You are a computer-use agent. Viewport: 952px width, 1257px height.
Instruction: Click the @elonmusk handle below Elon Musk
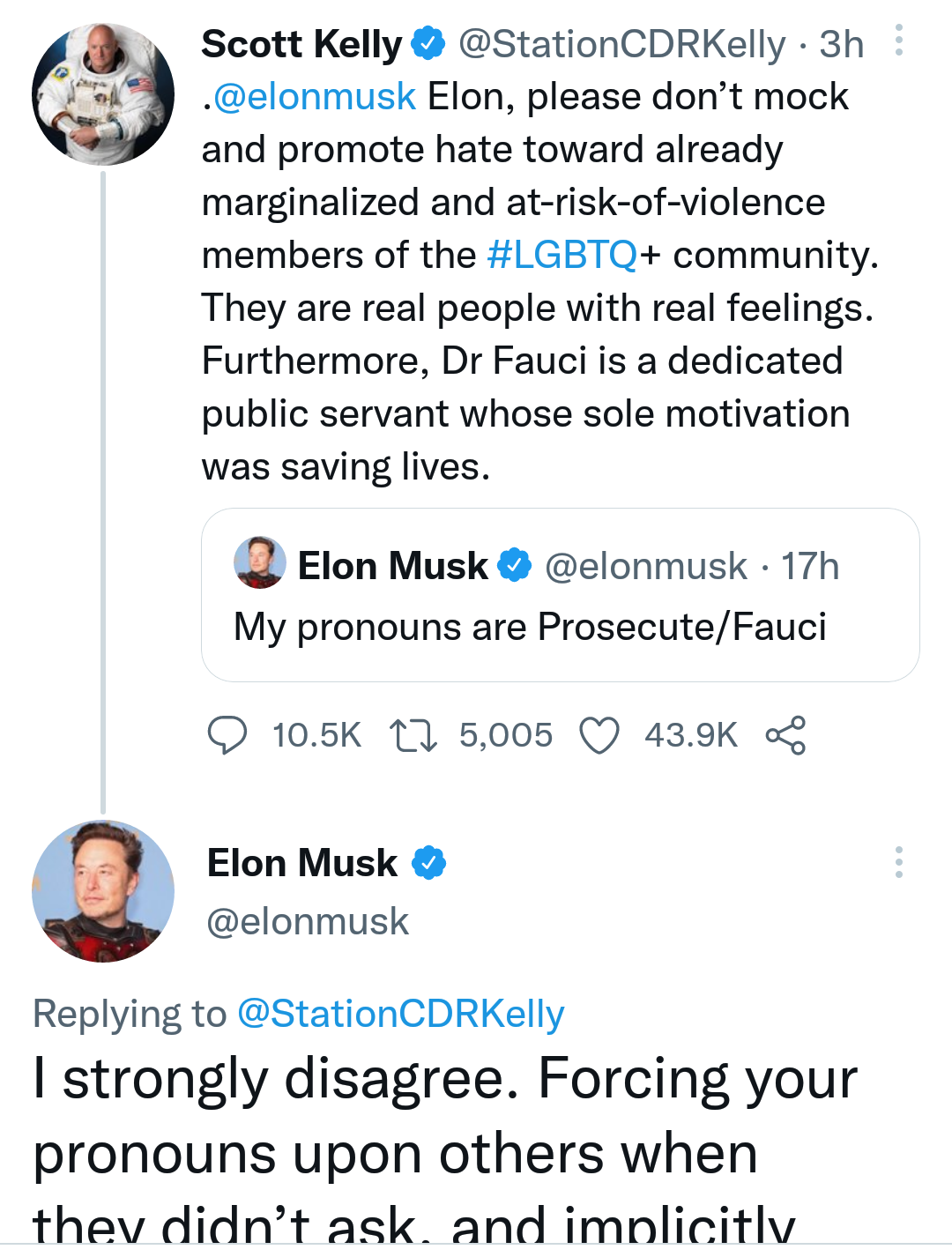pyautogui.click(x=308, y=922)
